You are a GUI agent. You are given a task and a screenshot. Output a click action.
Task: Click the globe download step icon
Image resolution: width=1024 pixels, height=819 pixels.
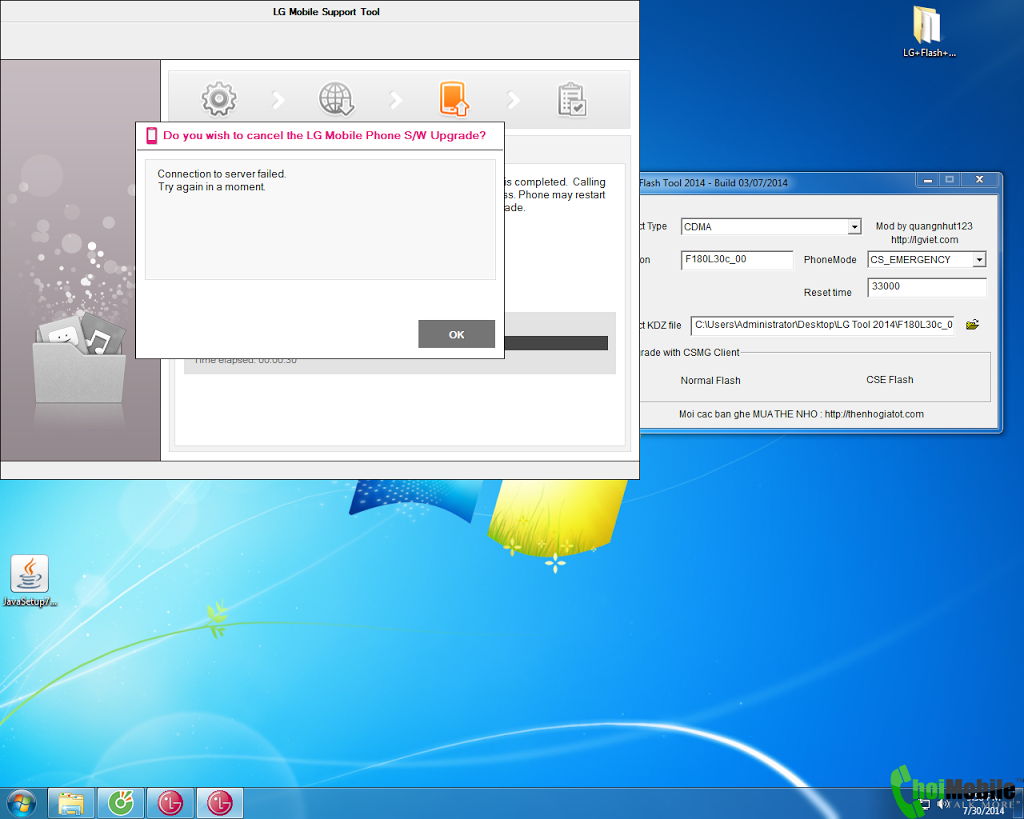(x=336, y=99)
